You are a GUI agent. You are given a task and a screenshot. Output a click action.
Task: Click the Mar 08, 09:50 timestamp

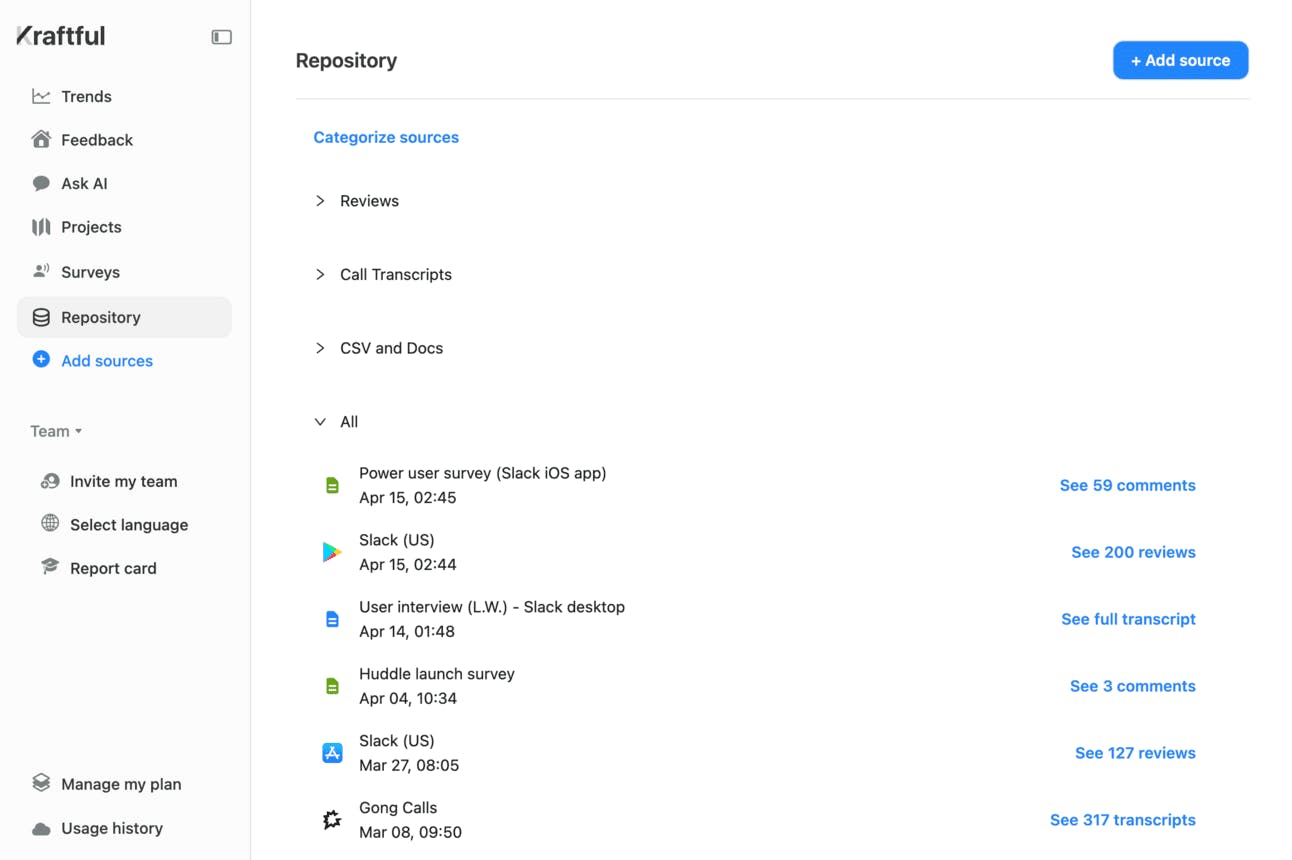[x=410, y=833]
